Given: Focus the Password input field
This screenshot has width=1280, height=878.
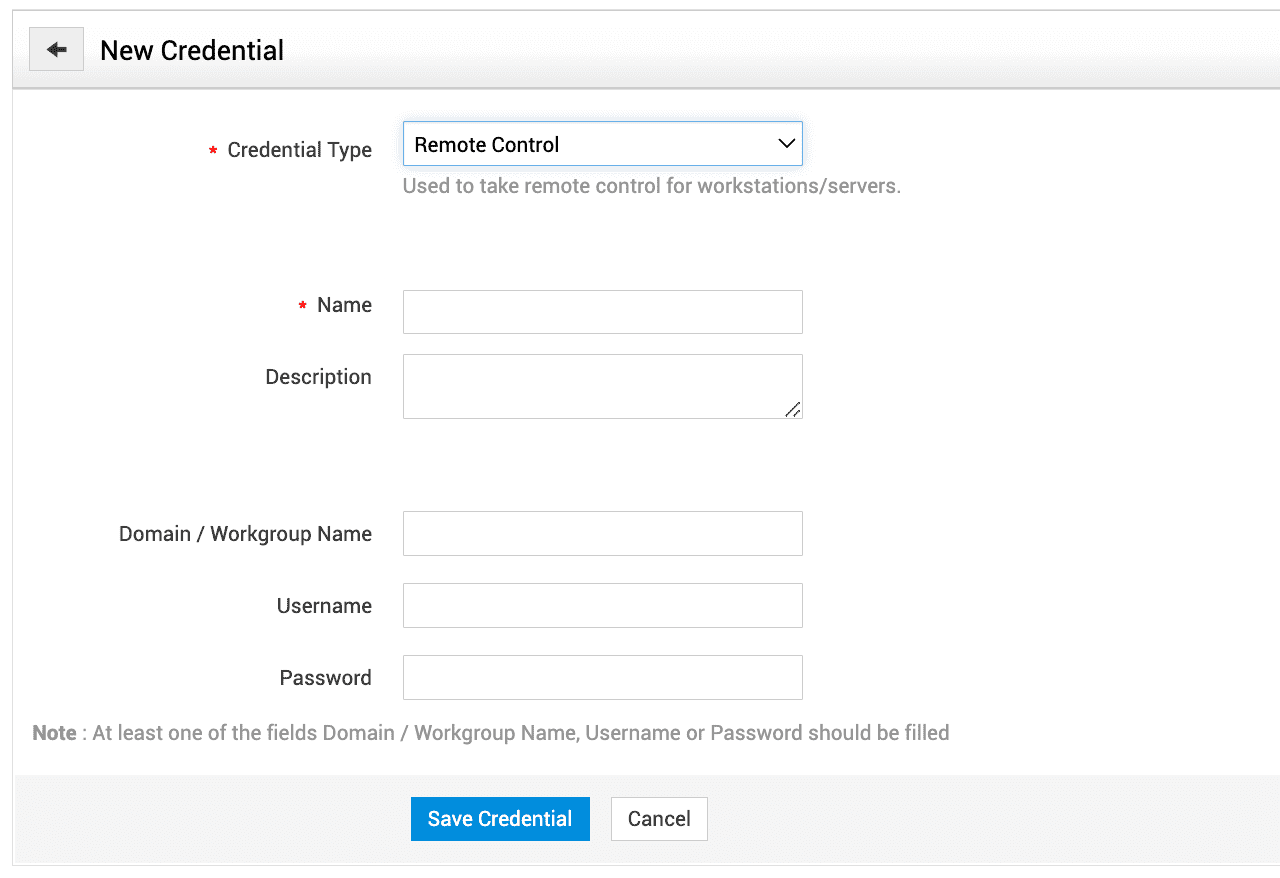Looking at the screenshot, I should click(602, 677).
